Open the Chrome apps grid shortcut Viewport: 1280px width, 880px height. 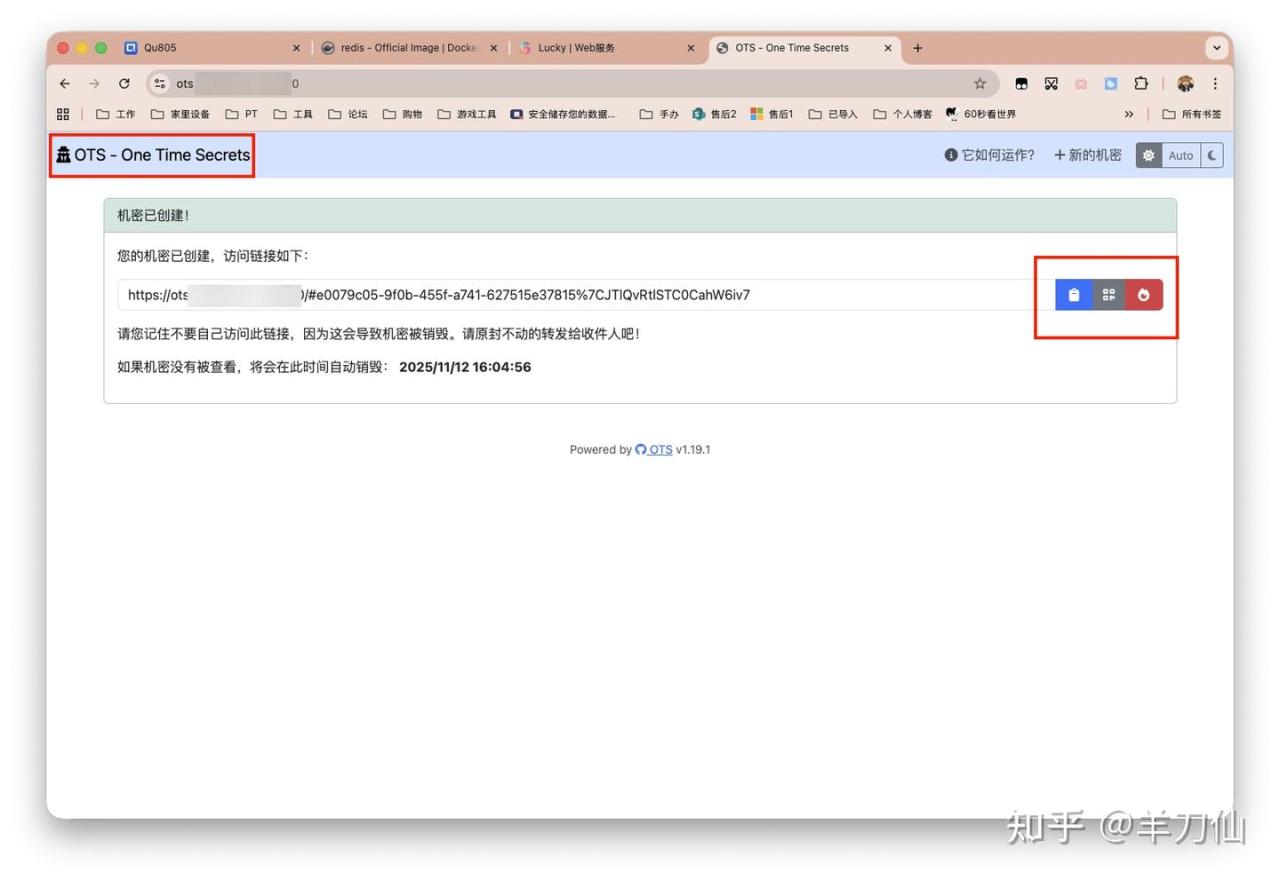63,114
